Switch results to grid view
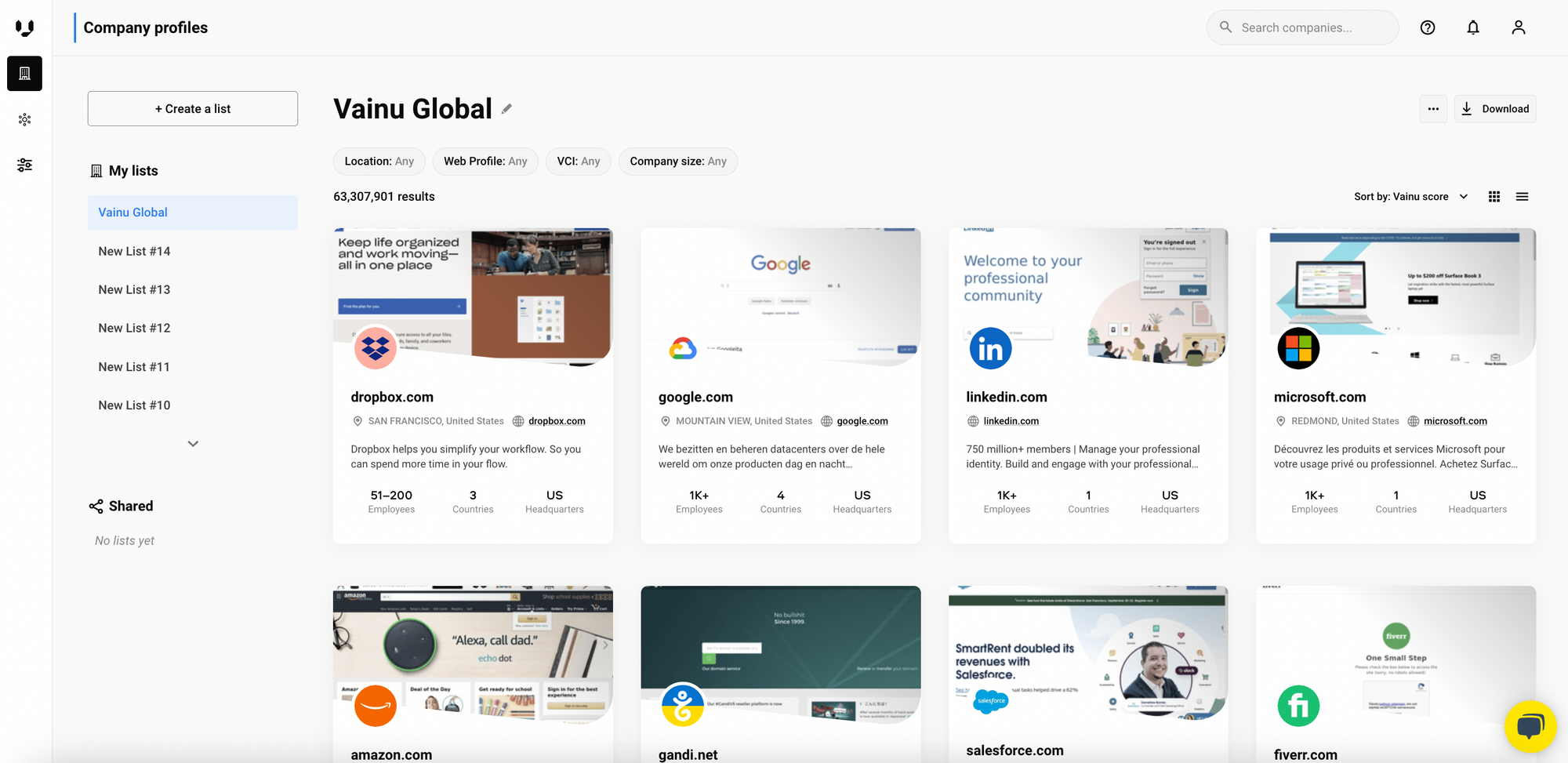This screenshot has height=763, width=1568. (x=1494, y=196)
